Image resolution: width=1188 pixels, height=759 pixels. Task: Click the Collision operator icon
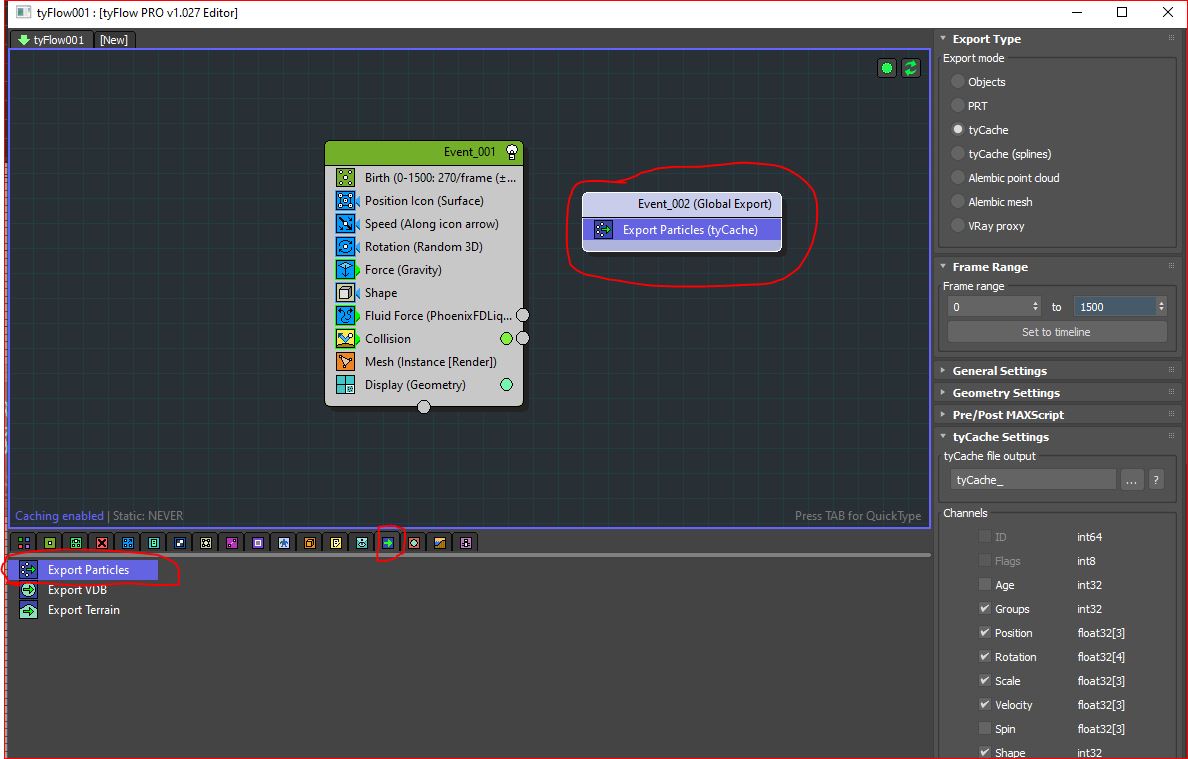point(345,339)
